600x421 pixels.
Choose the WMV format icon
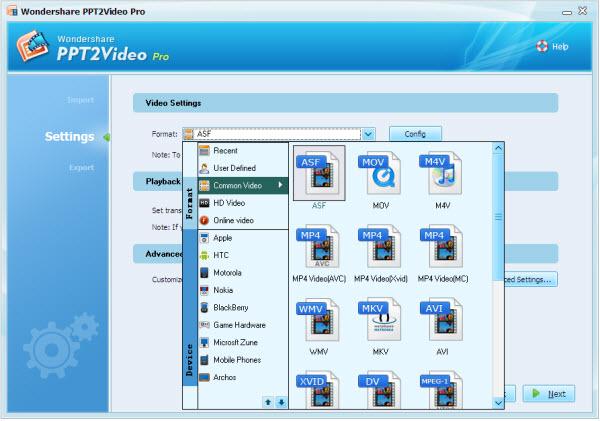pos(319,320)
